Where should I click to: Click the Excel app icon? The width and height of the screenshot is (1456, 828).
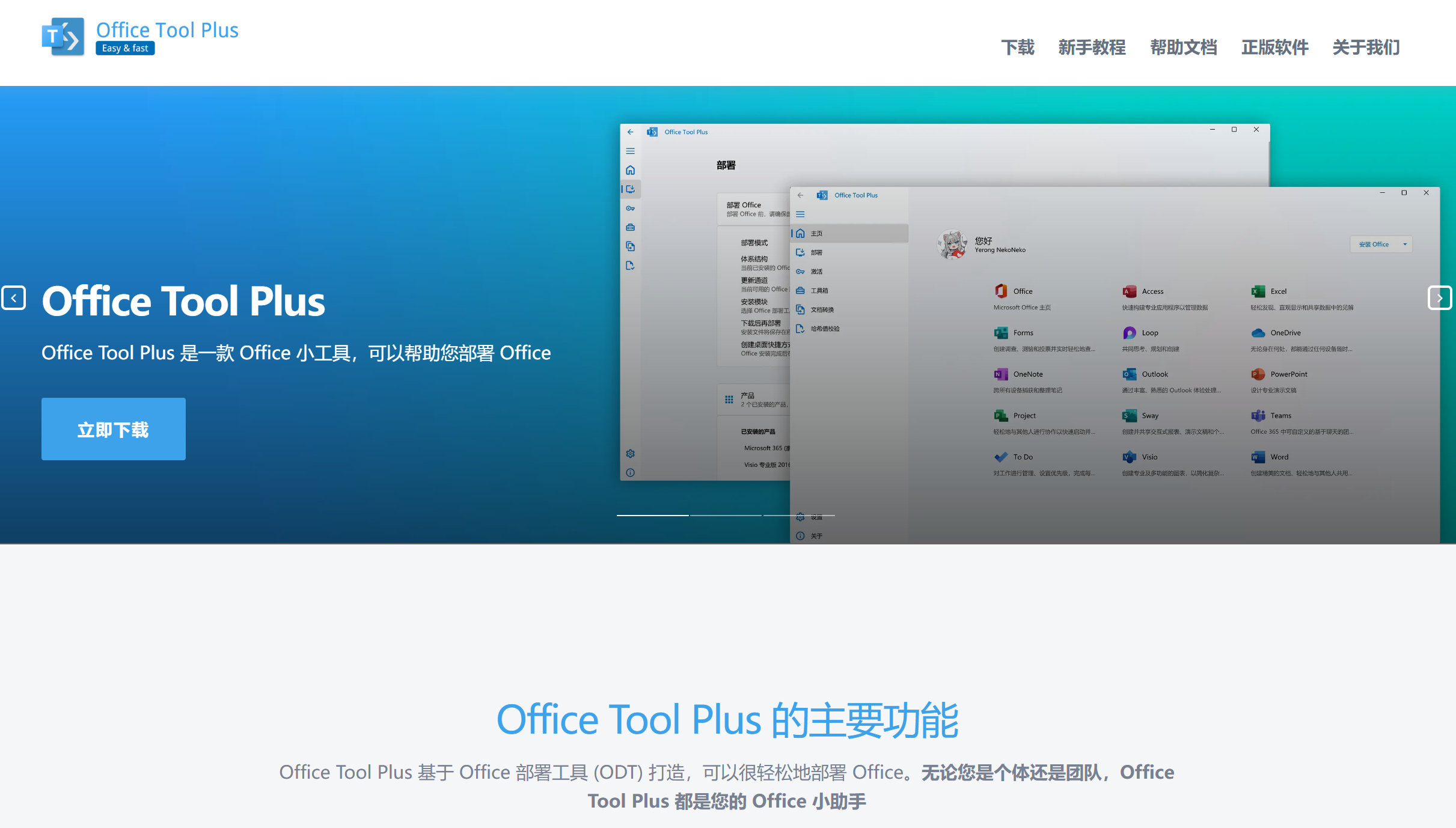pos(1258,291)
